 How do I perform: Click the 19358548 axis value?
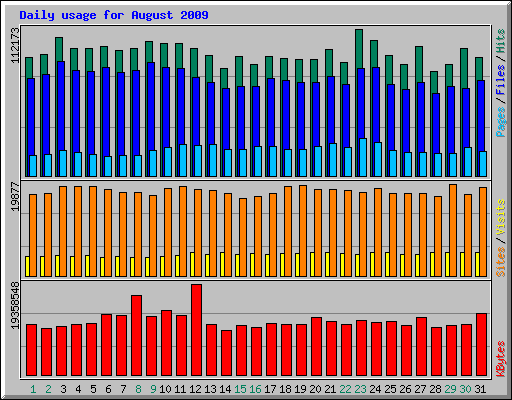(15, 305)
